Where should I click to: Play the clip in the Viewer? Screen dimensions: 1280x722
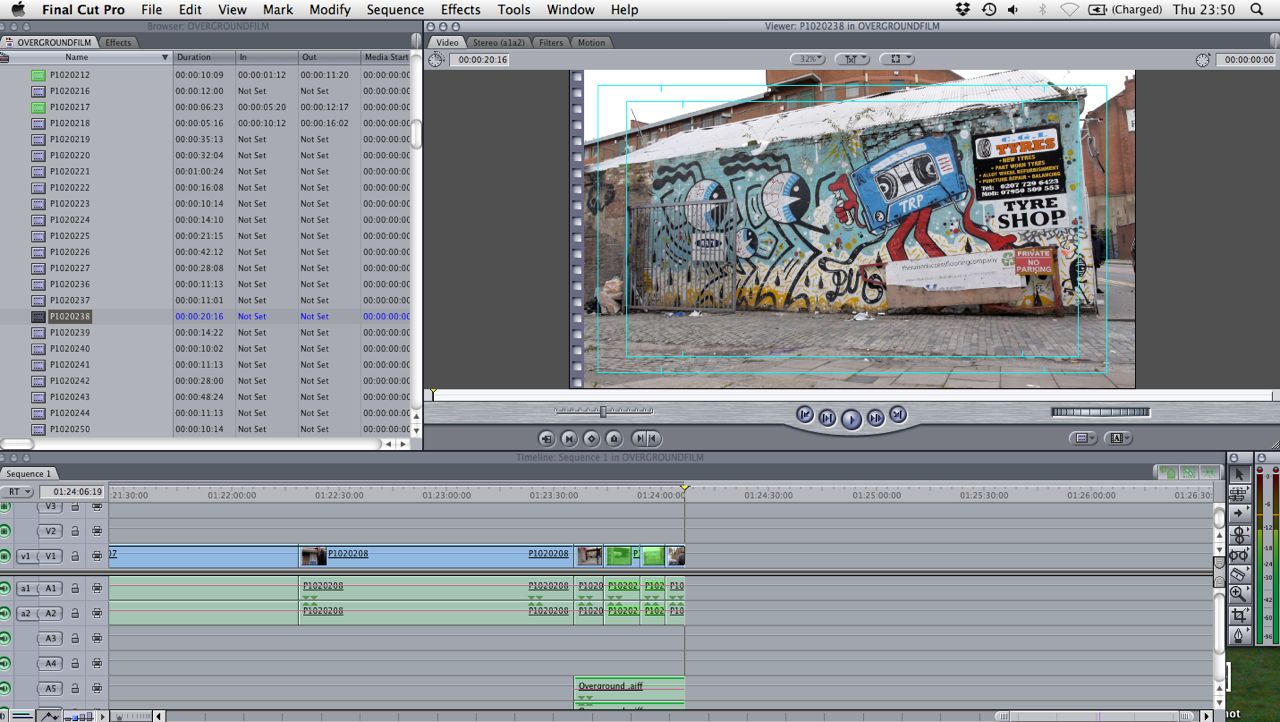851,419
